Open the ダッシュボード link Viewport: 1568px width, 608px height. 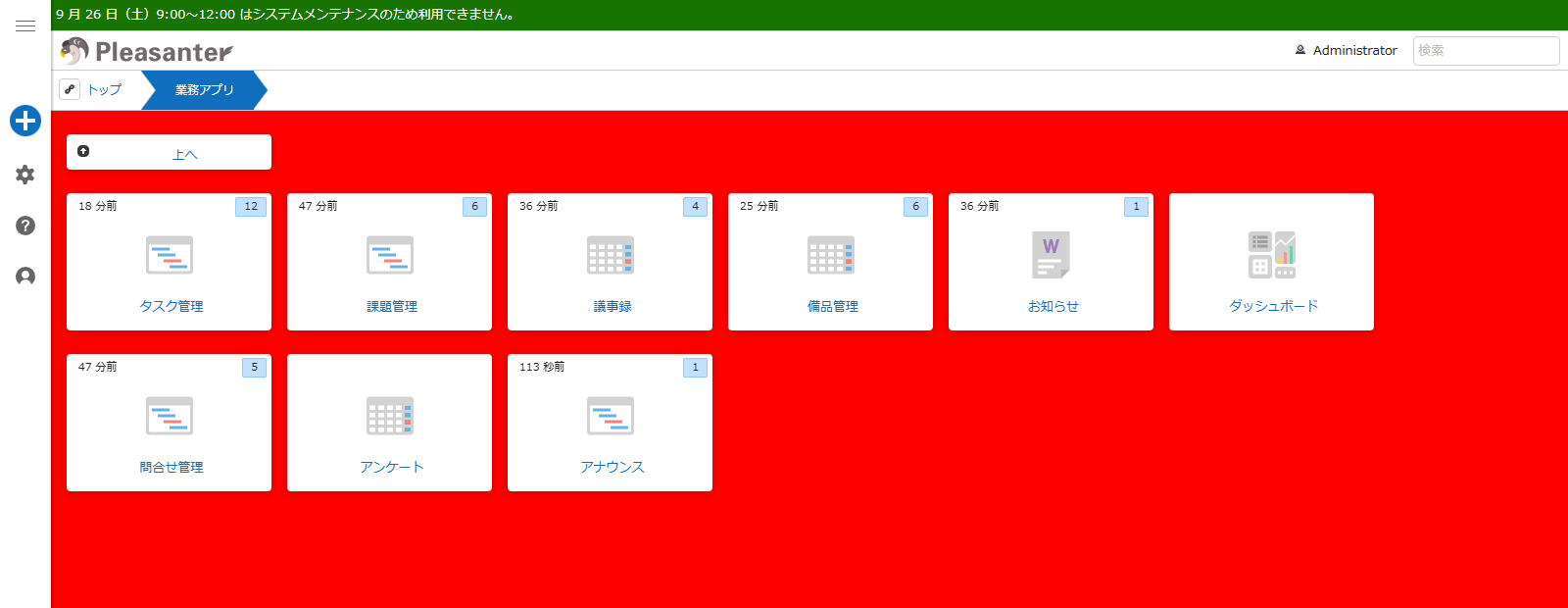click(1274, 306)
